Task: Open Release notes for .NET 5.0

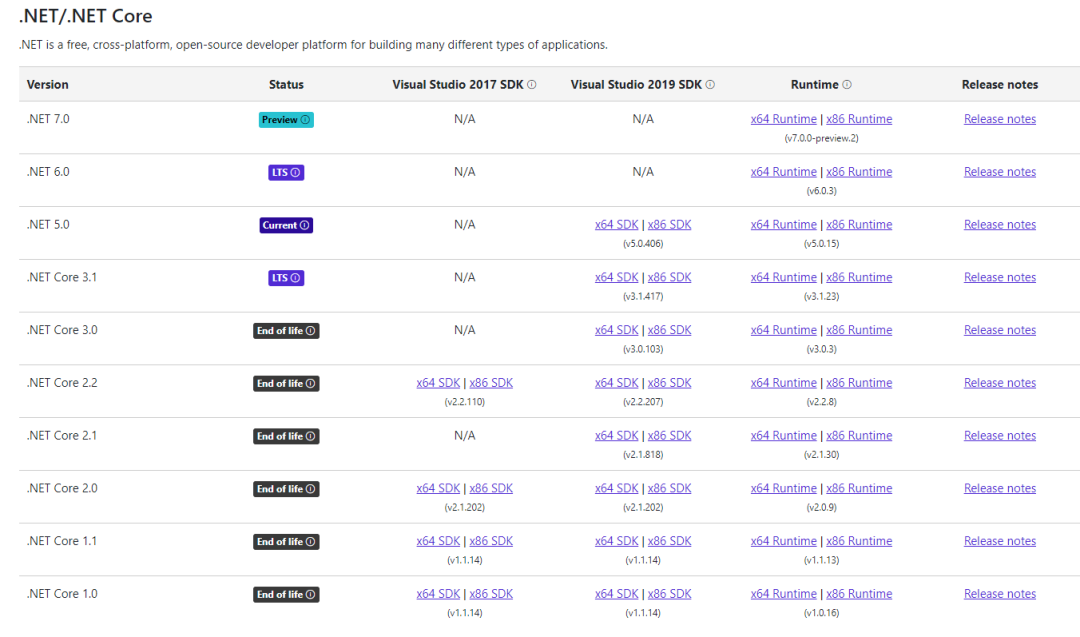Action: point(1000,224)
